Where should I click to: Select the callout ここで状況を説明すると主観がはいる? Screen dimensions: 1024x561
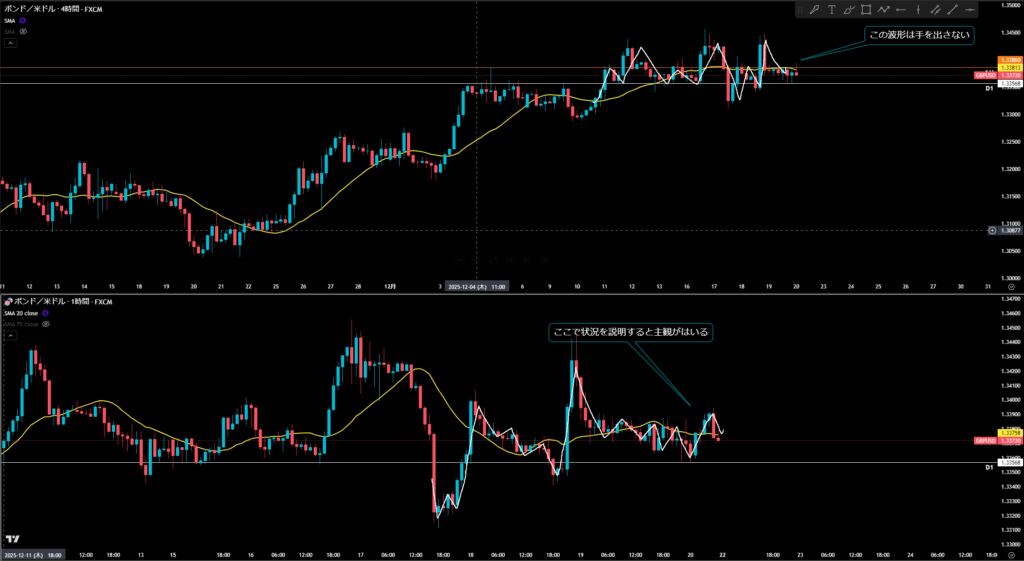tap(630, 332)
